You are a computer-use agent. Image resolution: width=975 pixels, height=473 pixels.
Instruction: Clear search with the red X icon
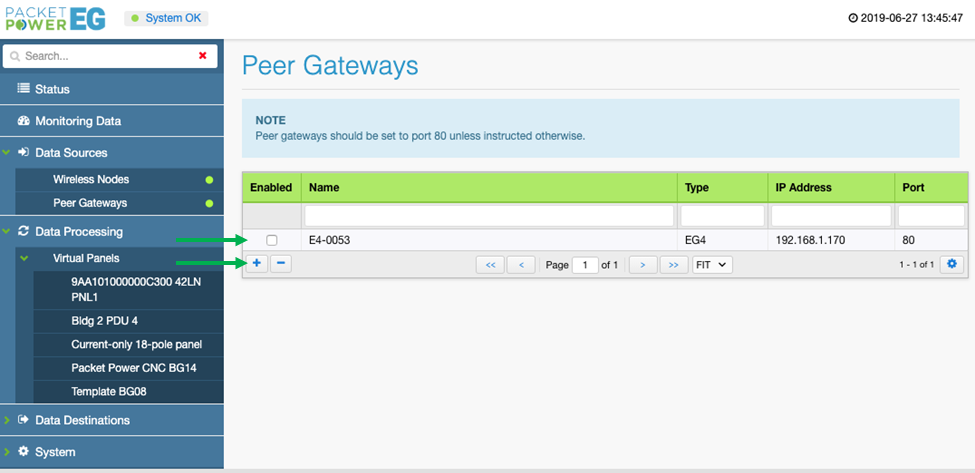(x=203, y=56)
